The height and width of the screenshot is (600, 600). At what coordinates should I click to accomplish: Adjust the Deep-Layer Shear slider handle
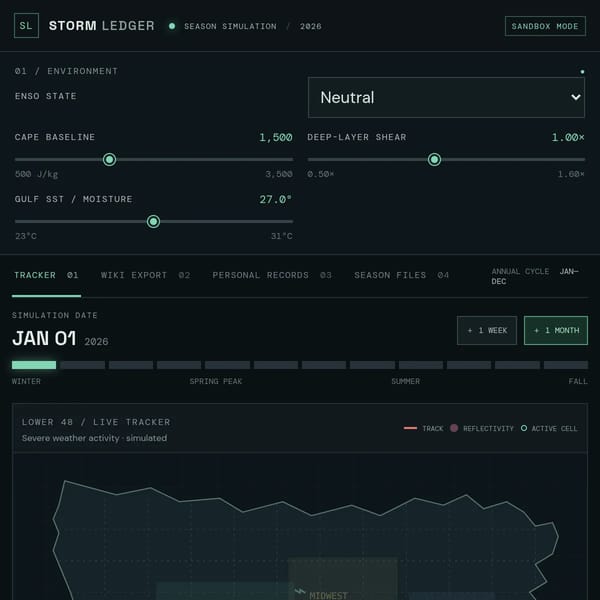pyautogui.click(x=434, y=160)
